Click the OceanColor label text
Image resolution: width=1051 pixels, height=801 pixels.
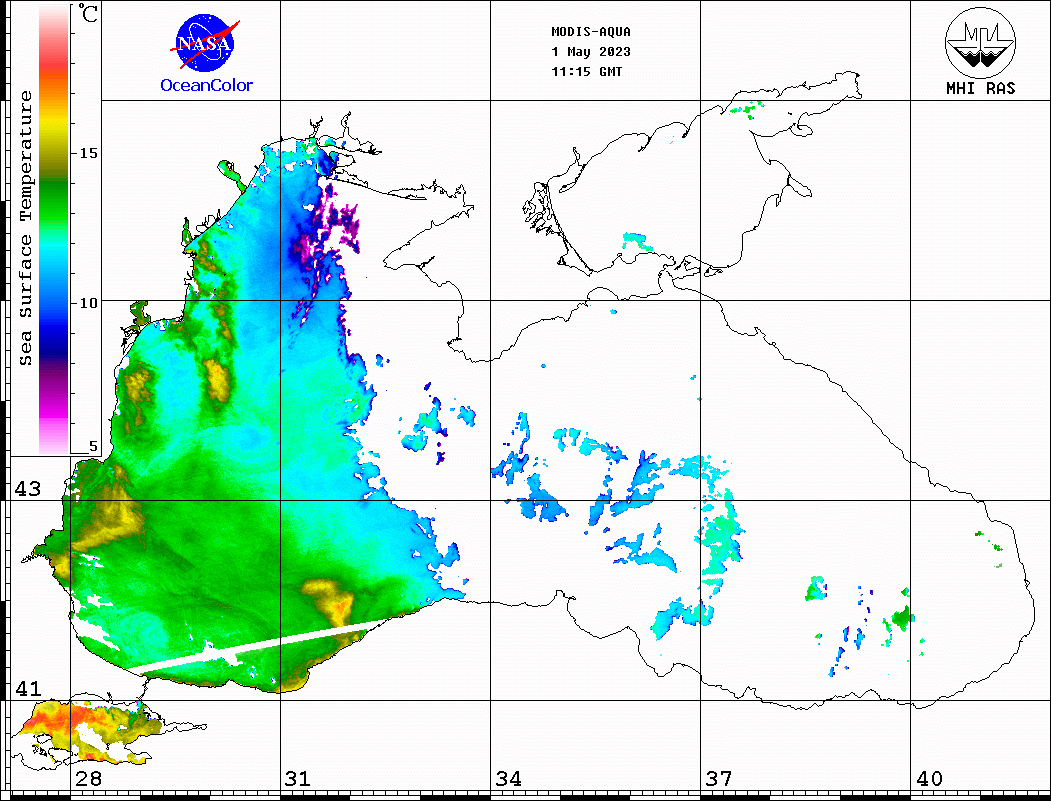click(x=206, y=85)
